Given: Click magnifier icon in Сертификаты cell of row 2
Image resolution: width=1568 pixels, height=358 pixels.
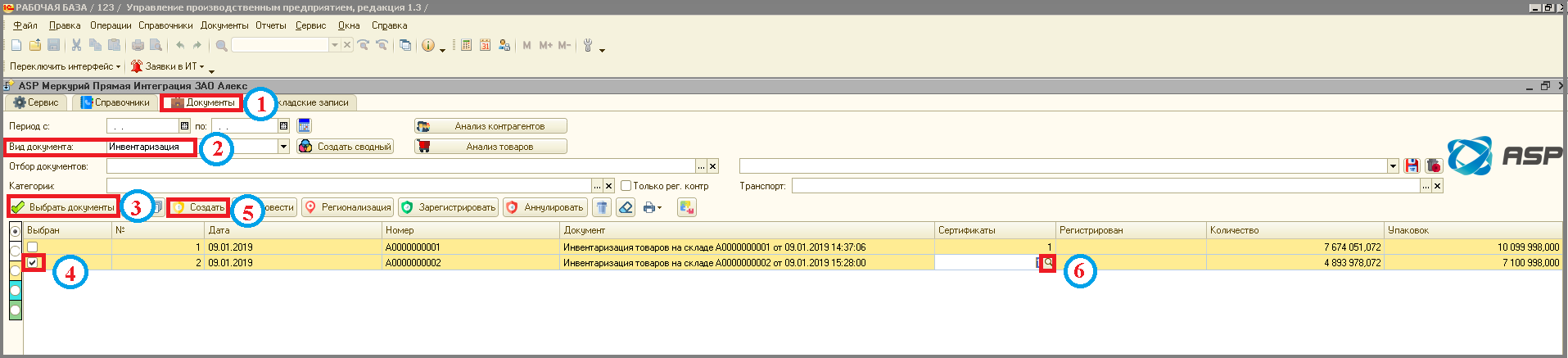Looking at the screenshot, I should click(1047, 263).
